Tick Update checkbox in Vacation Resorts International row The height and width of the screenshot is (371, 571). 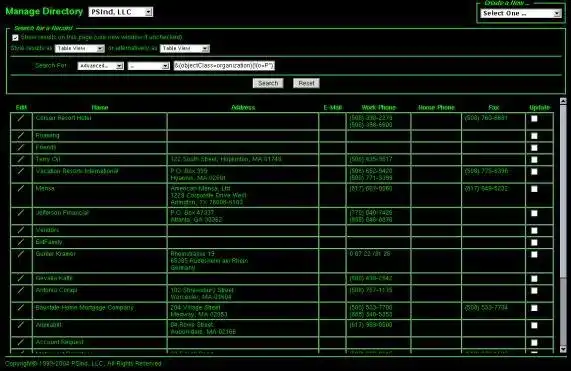[x=534, y=171]
